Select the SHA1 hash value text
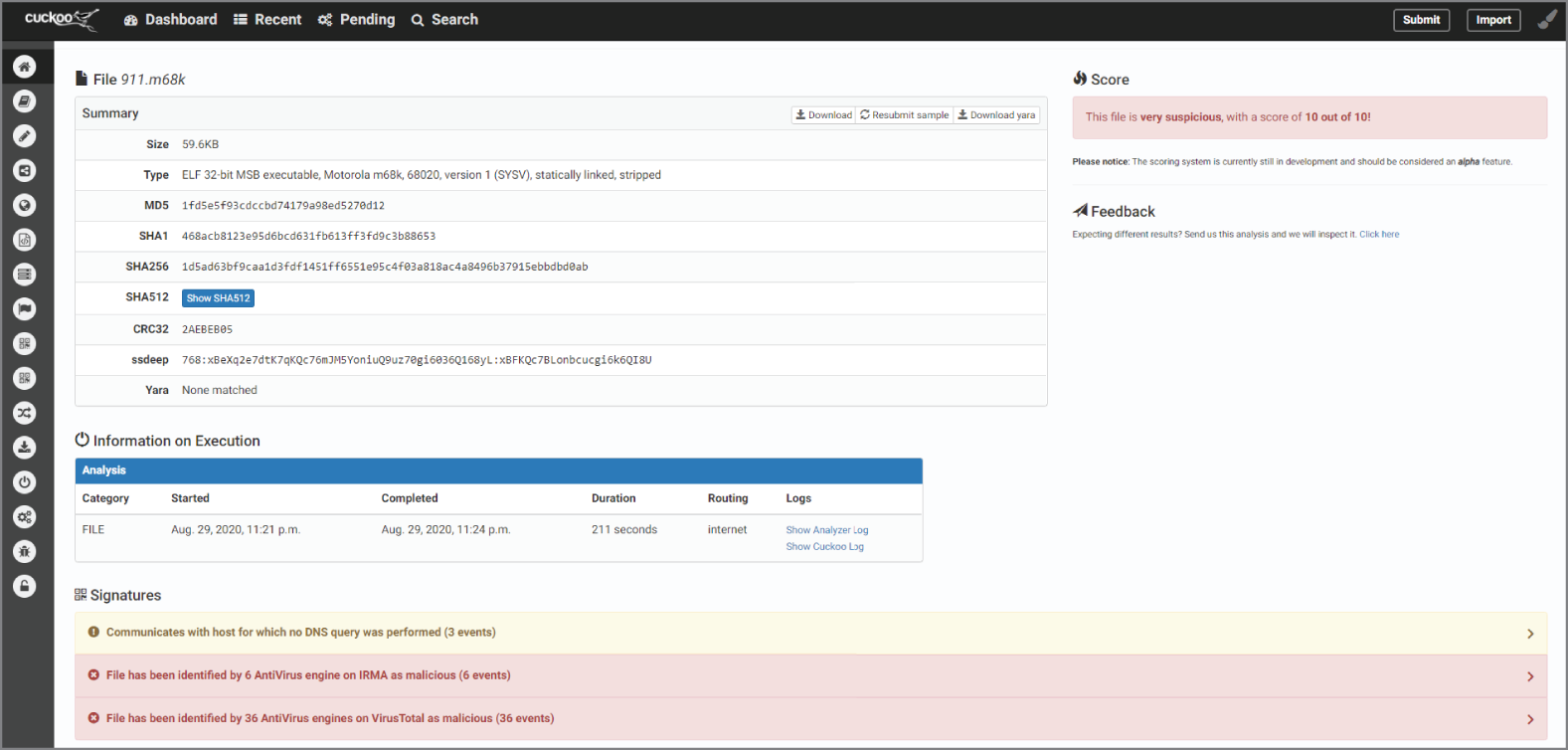 click(x=308, y=237)
